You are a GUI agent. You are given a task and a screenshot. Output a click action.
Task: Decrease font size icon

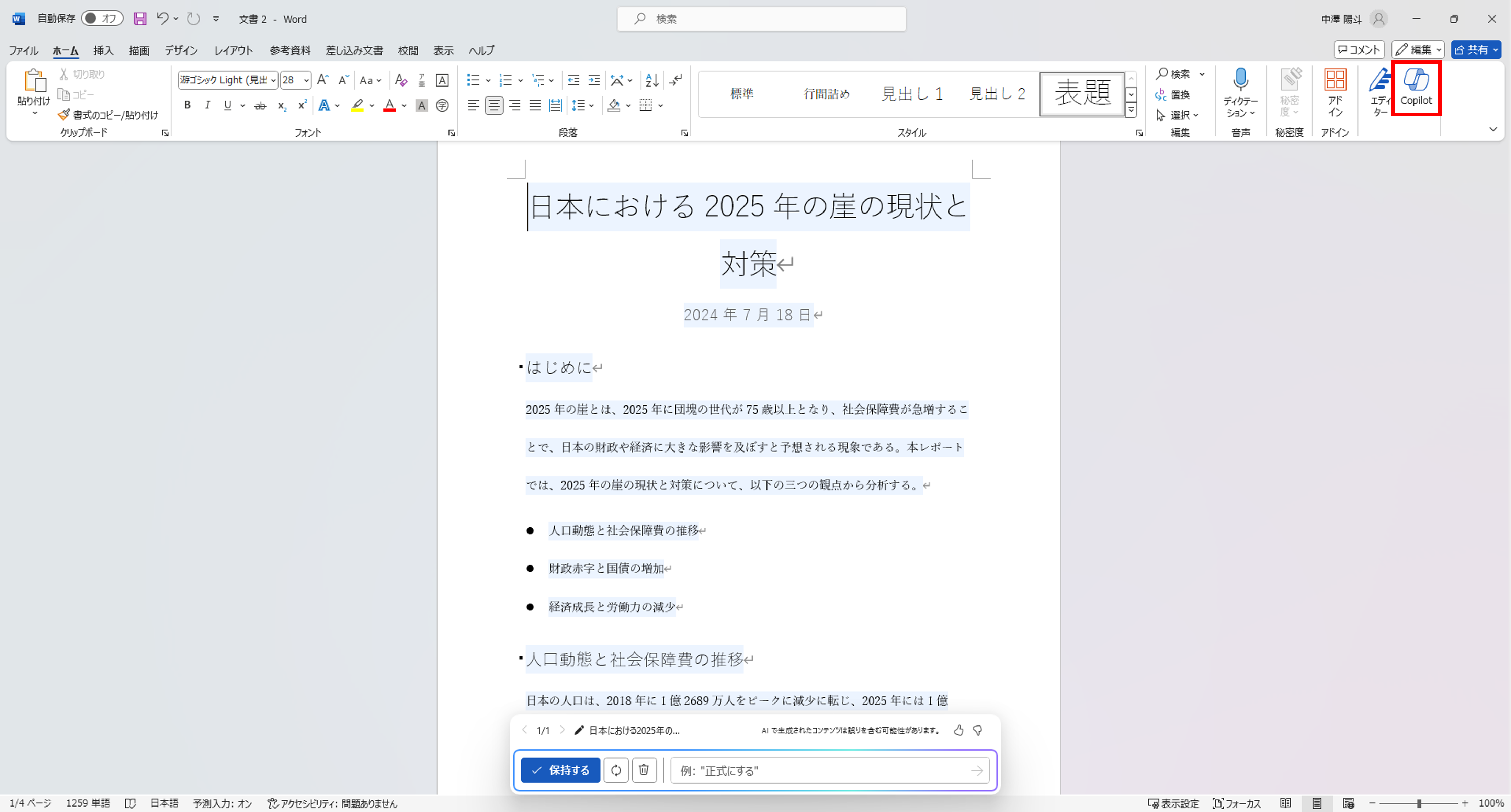tap(344, 80)
